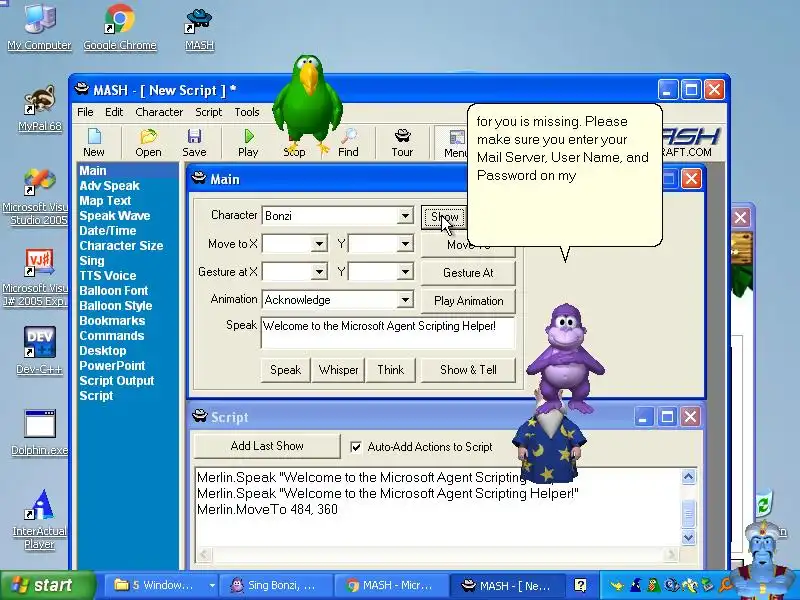
Task: Click the Menu toolbar button
Action: 453,143
